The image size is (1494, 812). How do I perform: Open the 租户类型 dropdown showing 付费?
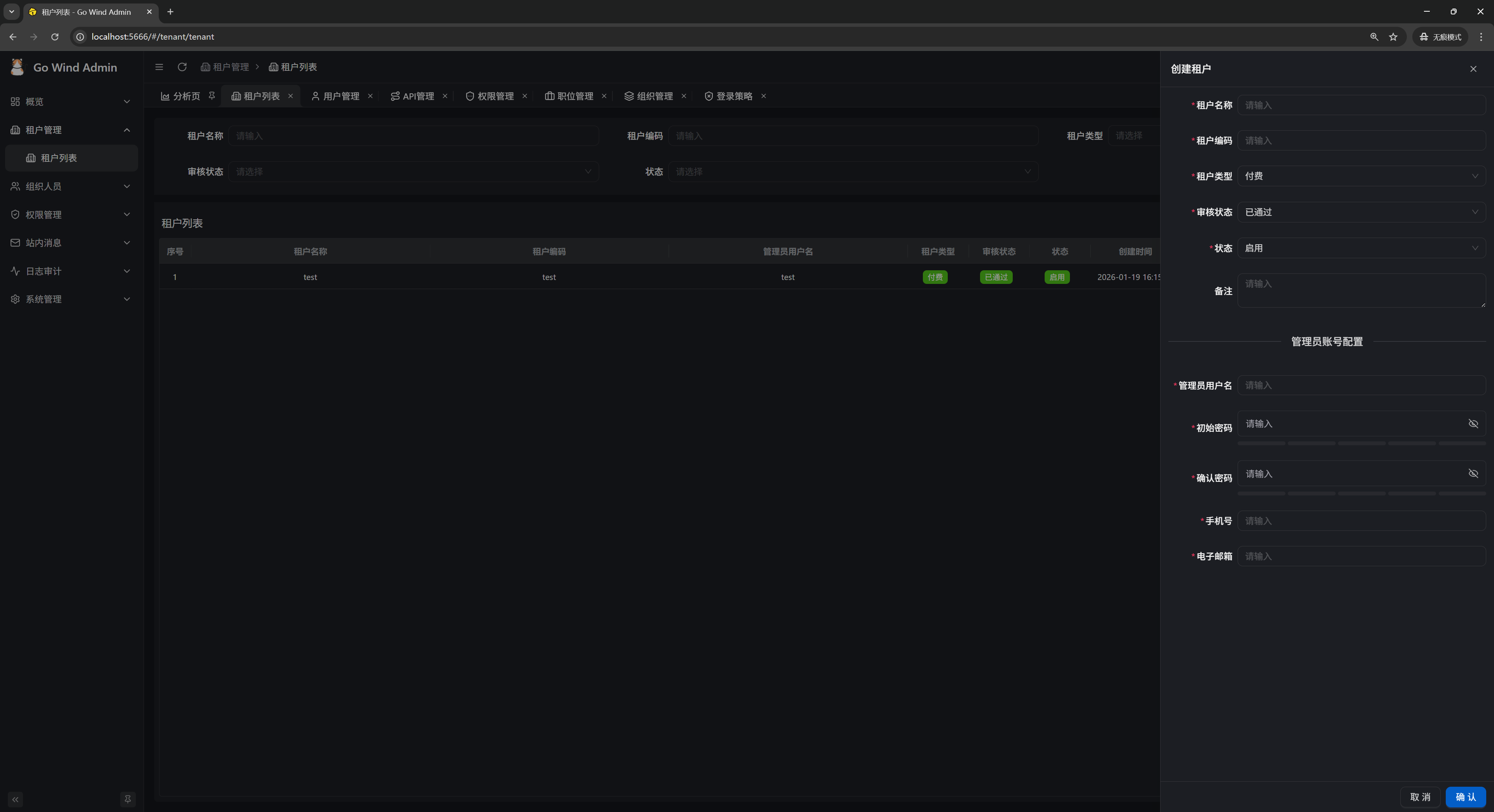click(1361, 176)
